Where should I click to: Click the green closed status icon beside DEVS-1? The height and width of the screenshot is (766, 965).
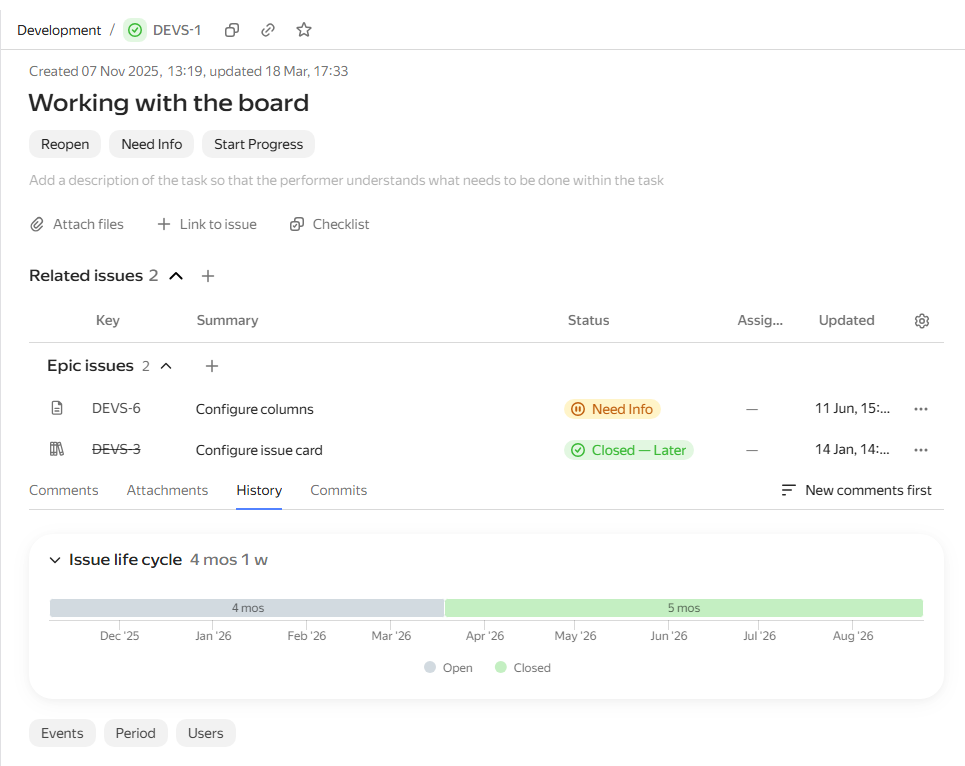(x=135, y=30)
